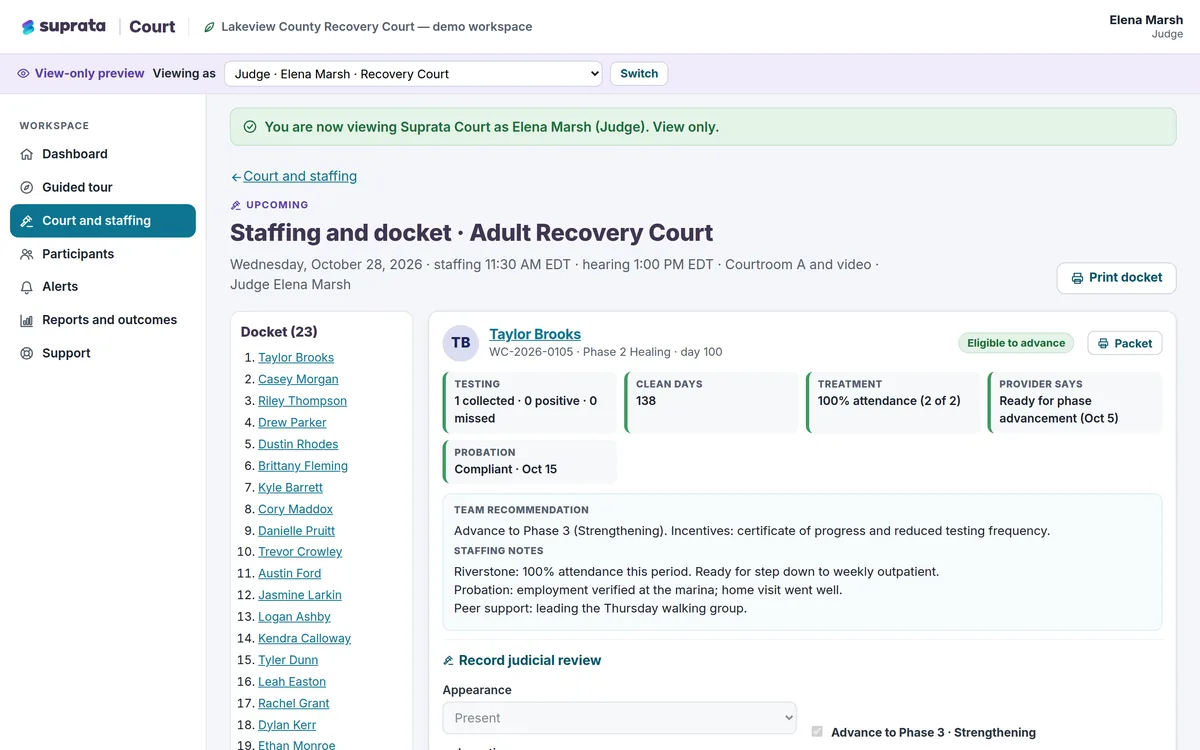The width and height of the screenshot is (1200, 750).
Task: Click the back arrow before Court and staffing
Action: pos(236,177)
